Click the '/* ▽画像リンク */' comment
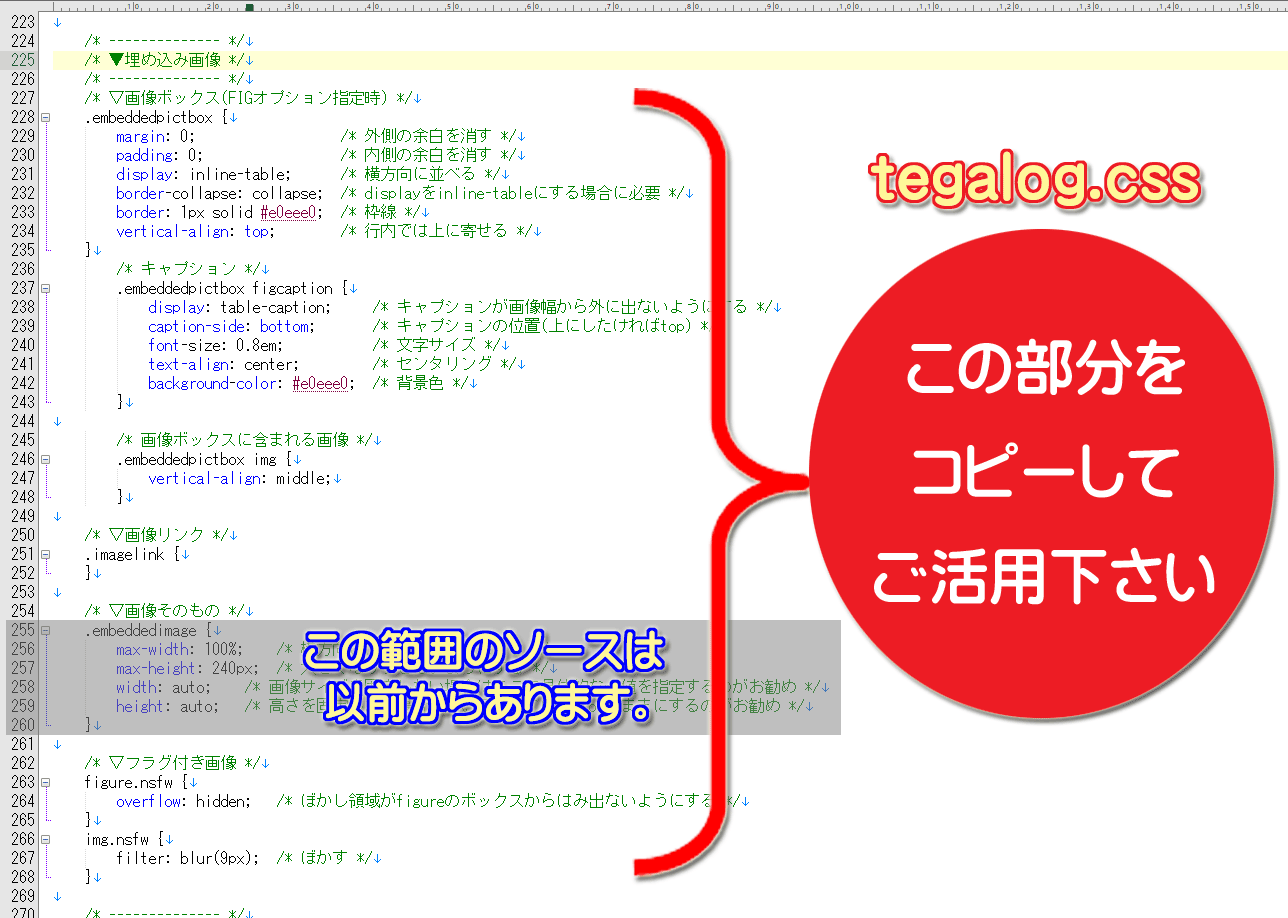 pos(157,536)
